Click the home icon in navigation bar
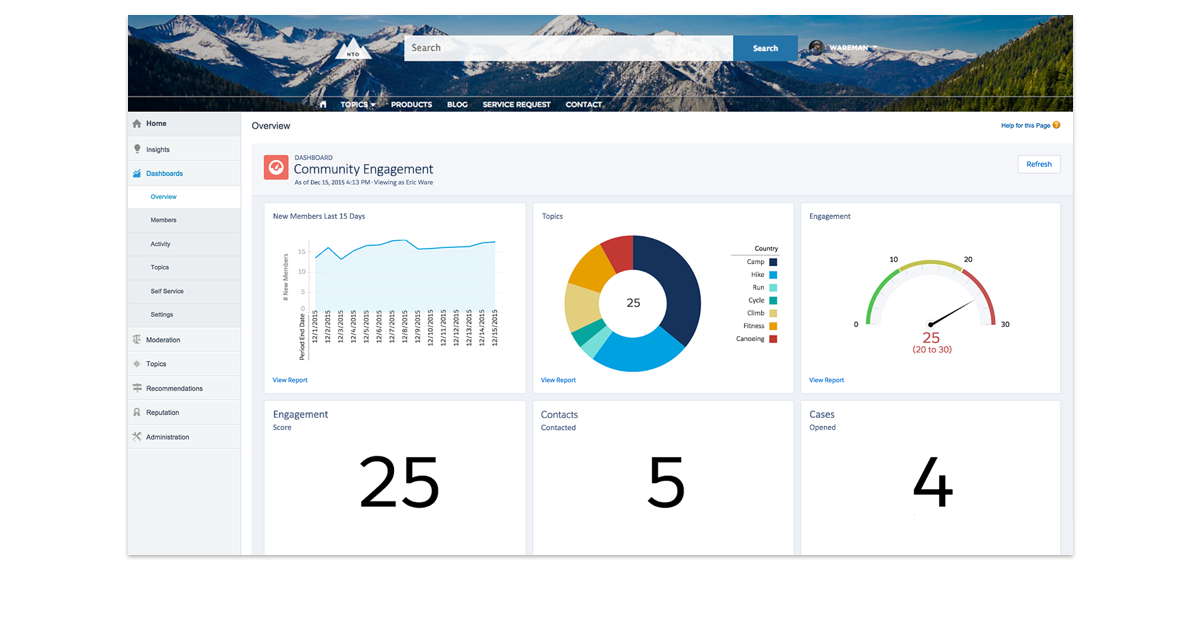The width and height of the screenshot is (1200, 640). pos(323,104)
